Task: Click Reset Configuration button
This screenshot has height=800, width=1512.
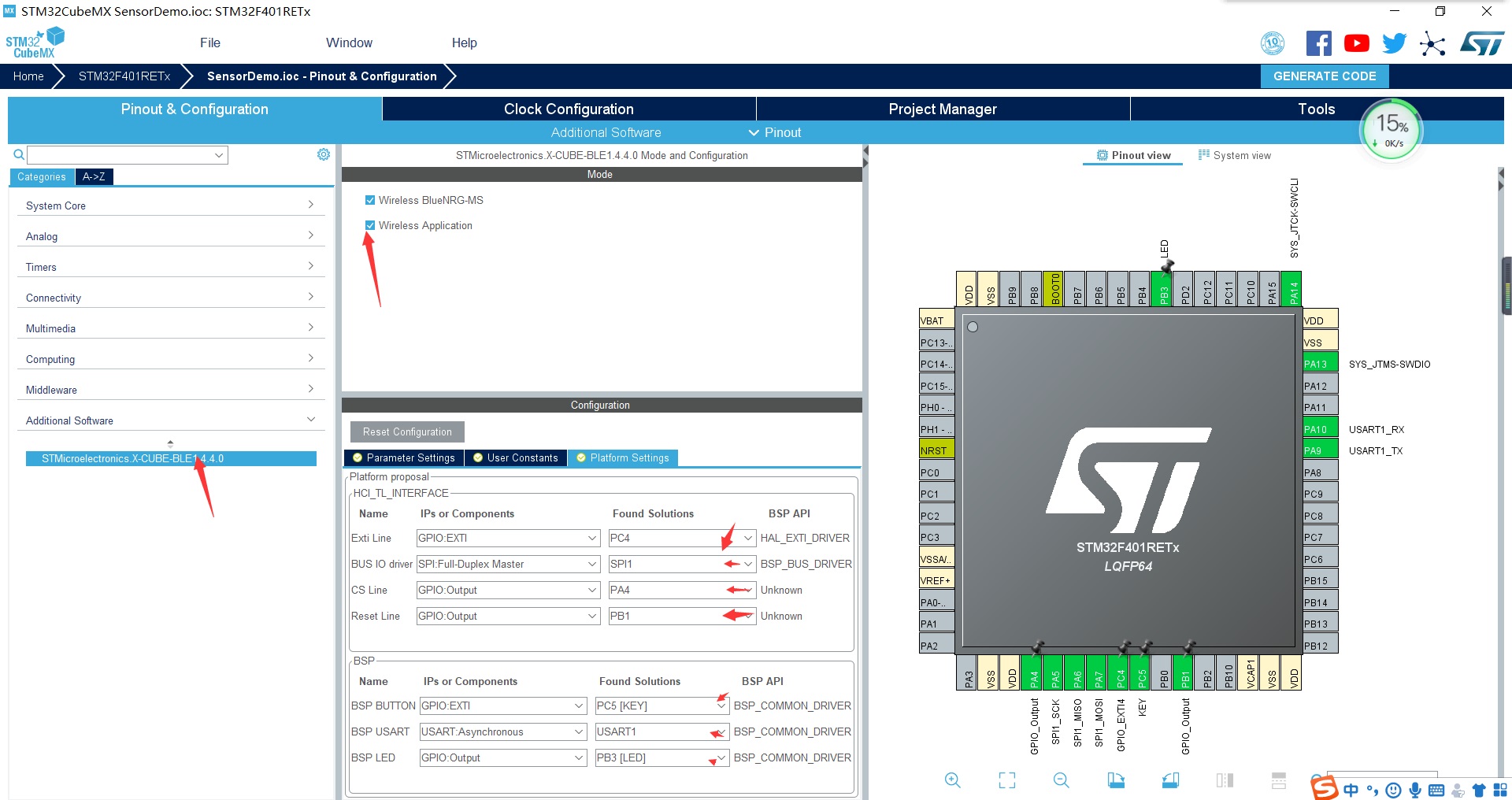Action: (x=407, y=431)
